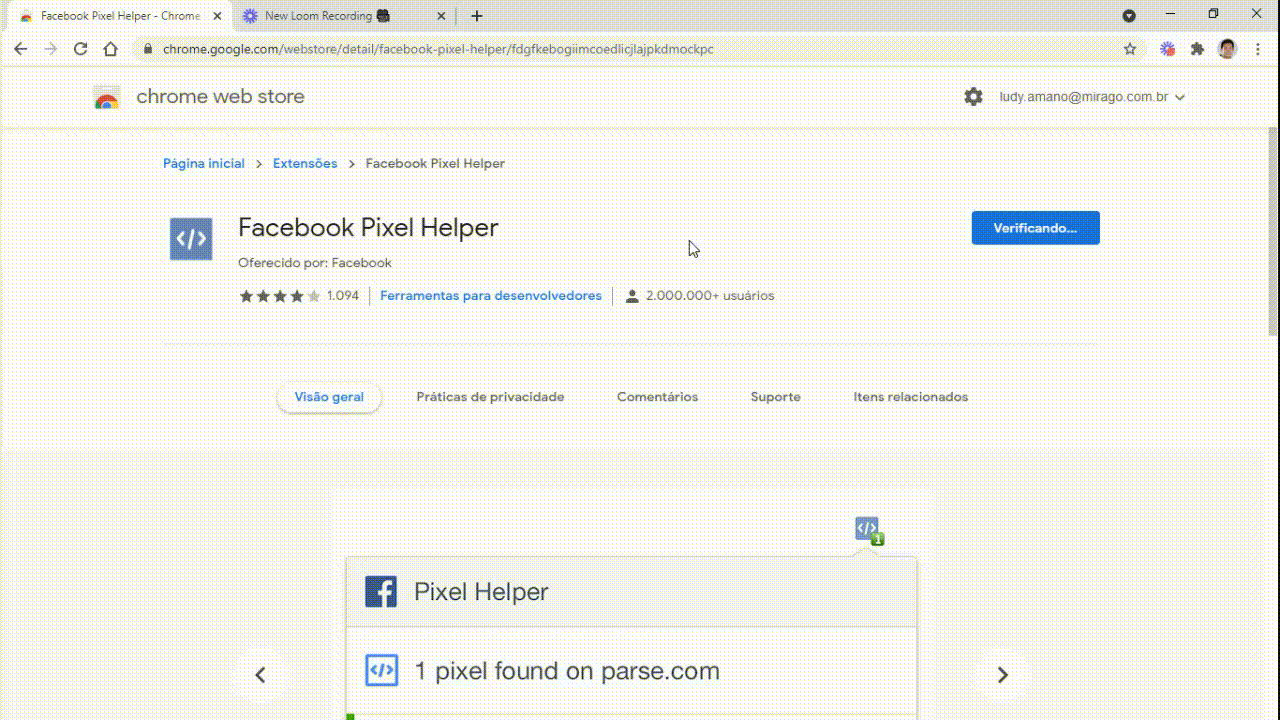Select the Visão geral tab
The height and width of the screenshot is (720, 1280).
click(x=329, y=397)
